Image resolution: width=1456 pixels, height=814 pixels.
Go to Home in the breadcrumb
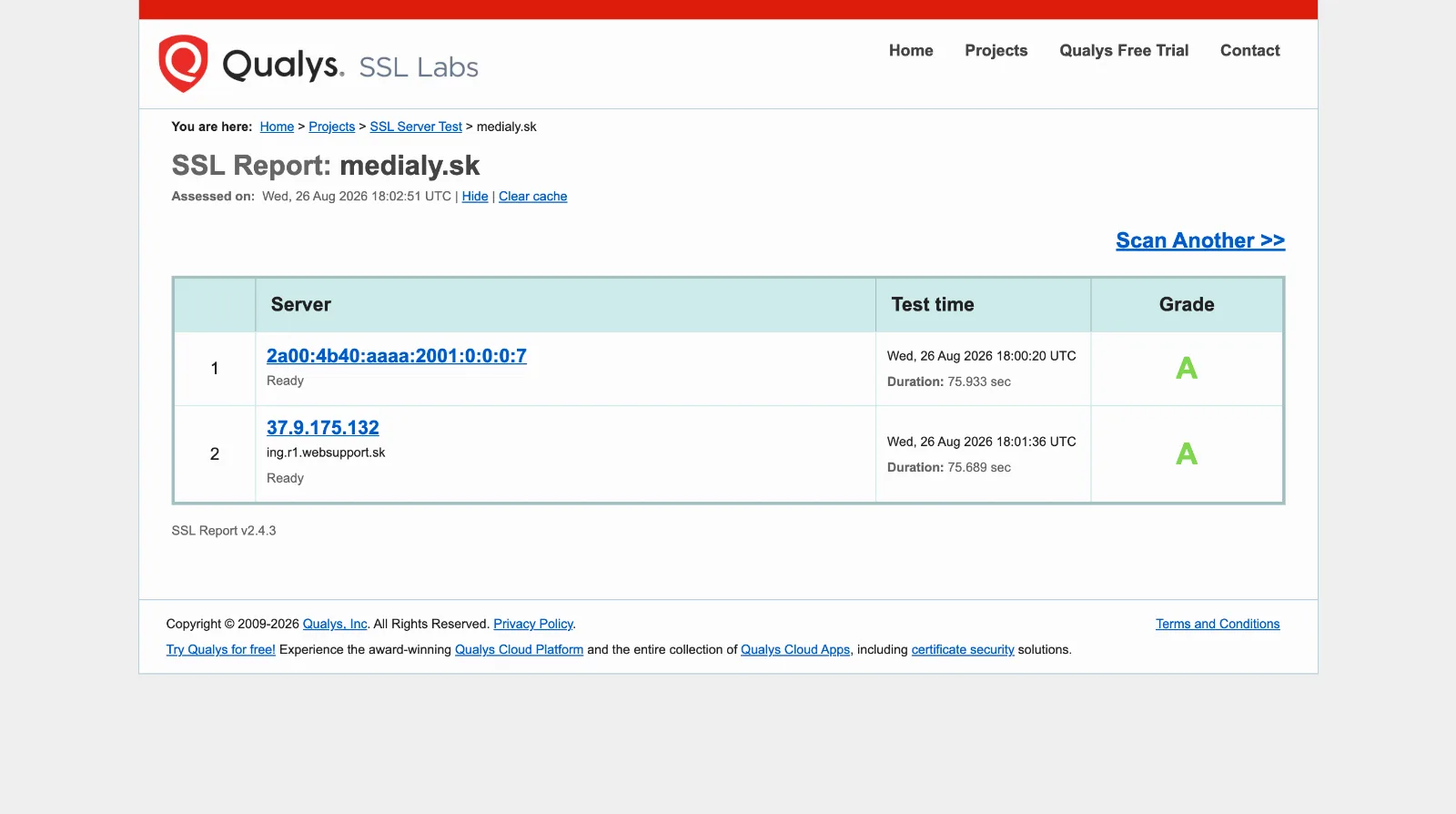click(277, 127)
